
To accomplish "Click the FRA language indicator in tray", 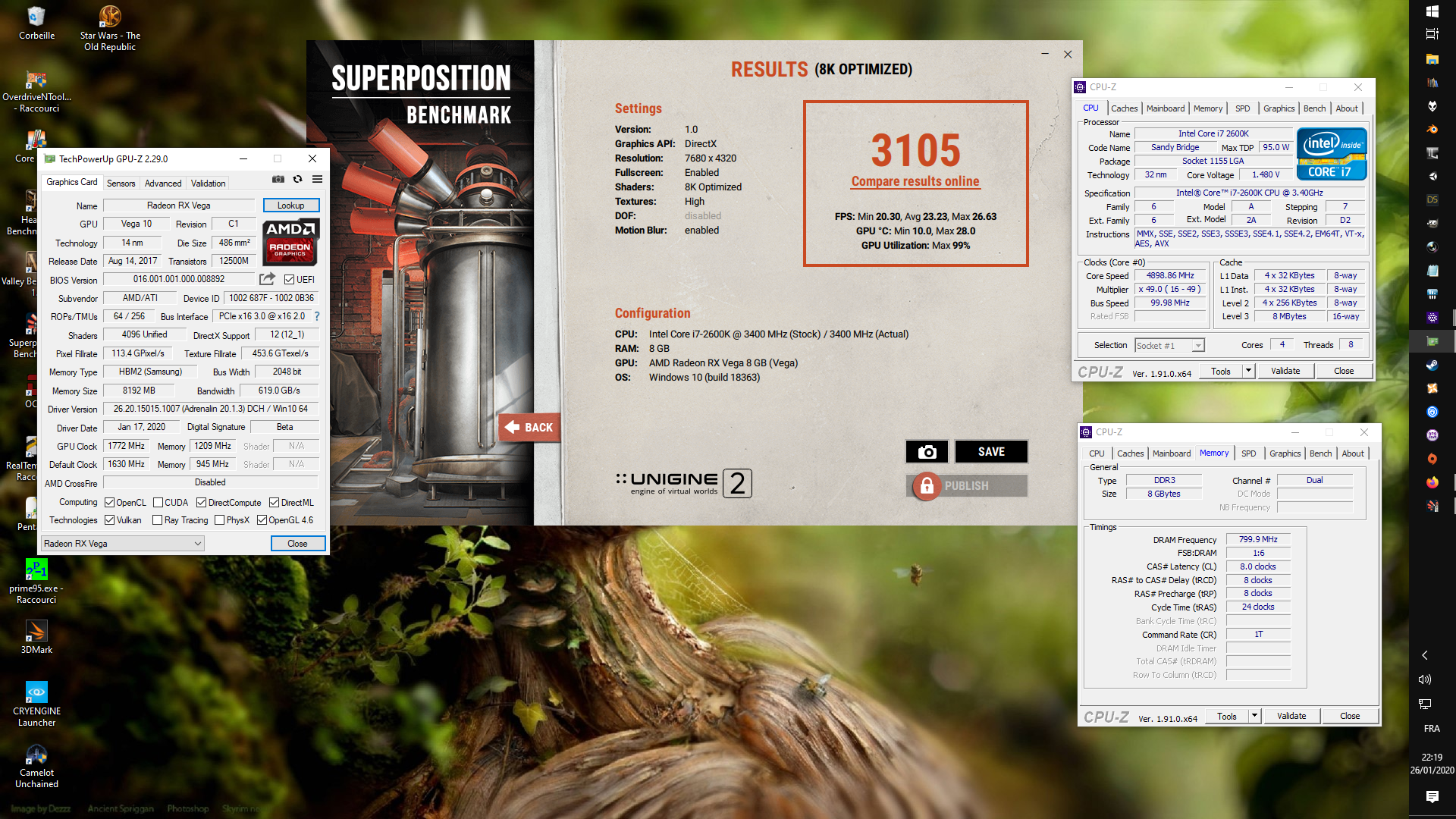I will pos(1432,729).
